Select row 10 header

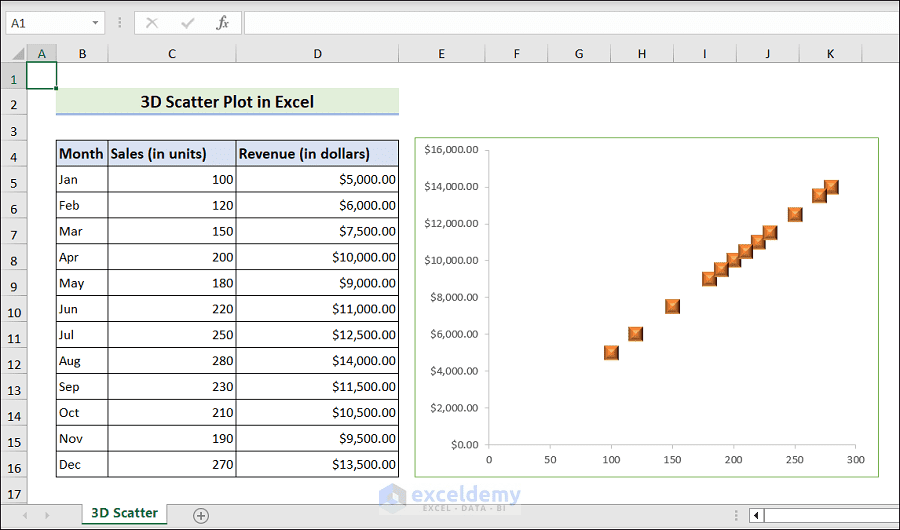[x=14, y=311]
